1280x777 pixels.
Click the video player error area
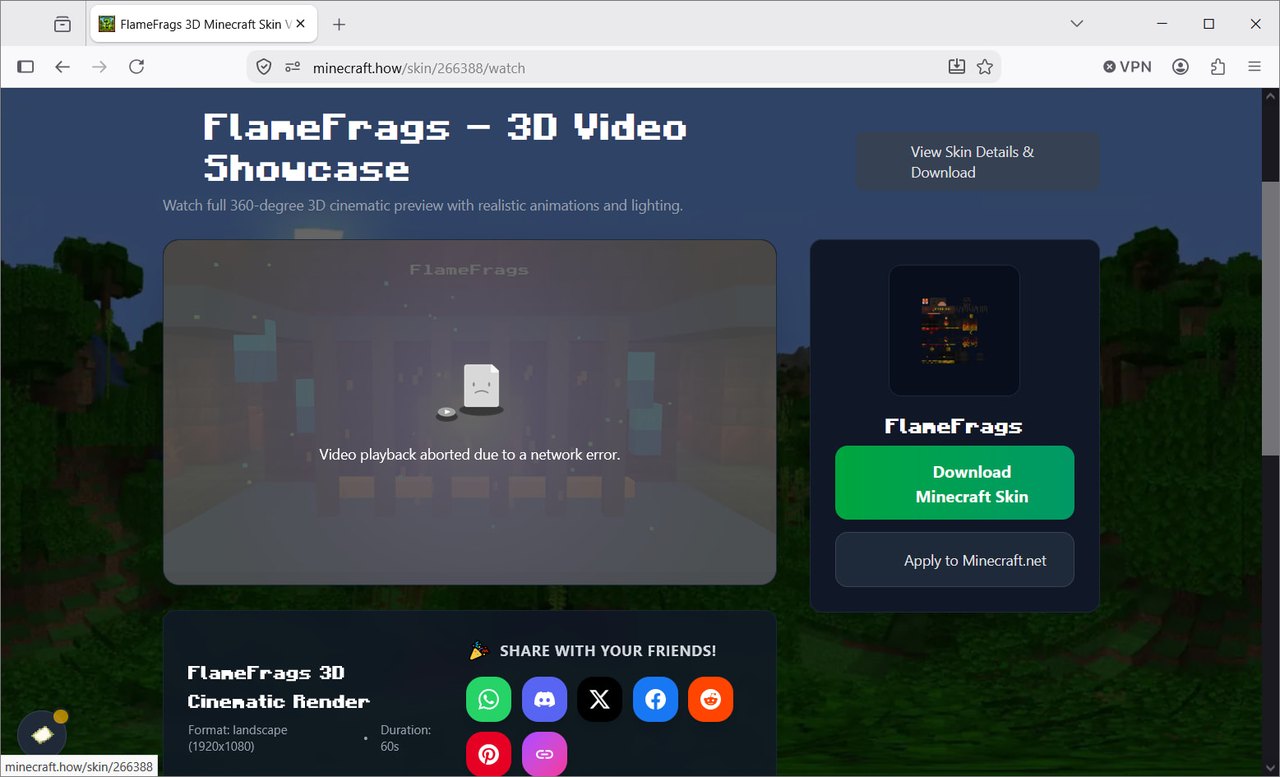(470, 412)
